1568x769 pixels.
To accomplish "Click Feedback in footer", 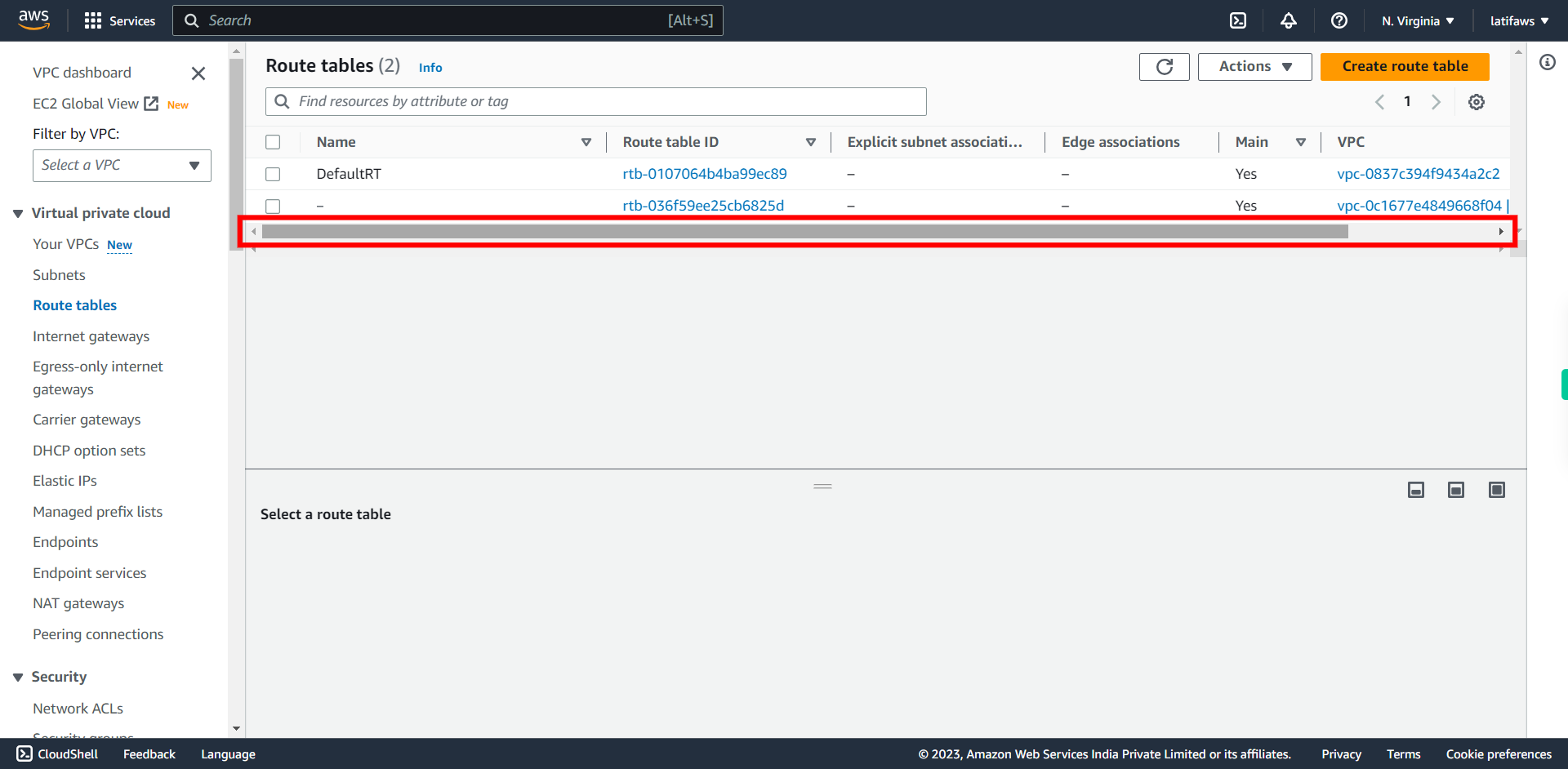I will pos(149,754).
